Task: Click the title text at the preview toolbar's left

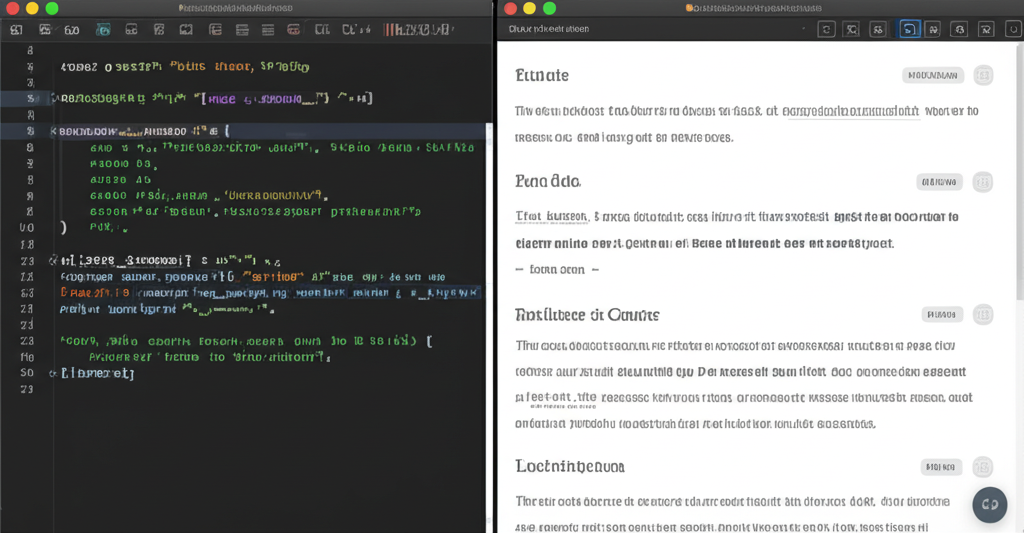Action: pos(548,29)
